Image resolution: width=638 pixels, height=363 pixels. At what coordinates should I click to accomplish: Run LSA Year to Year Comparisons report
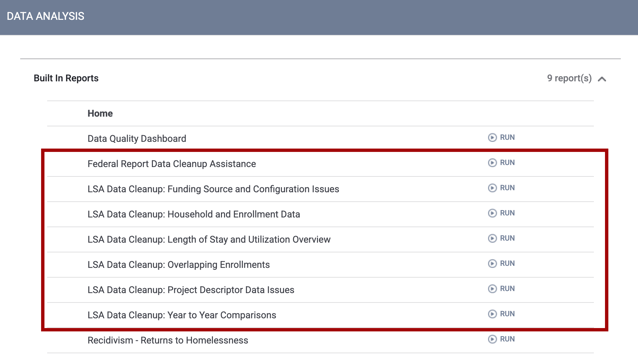tap(501, 314)
